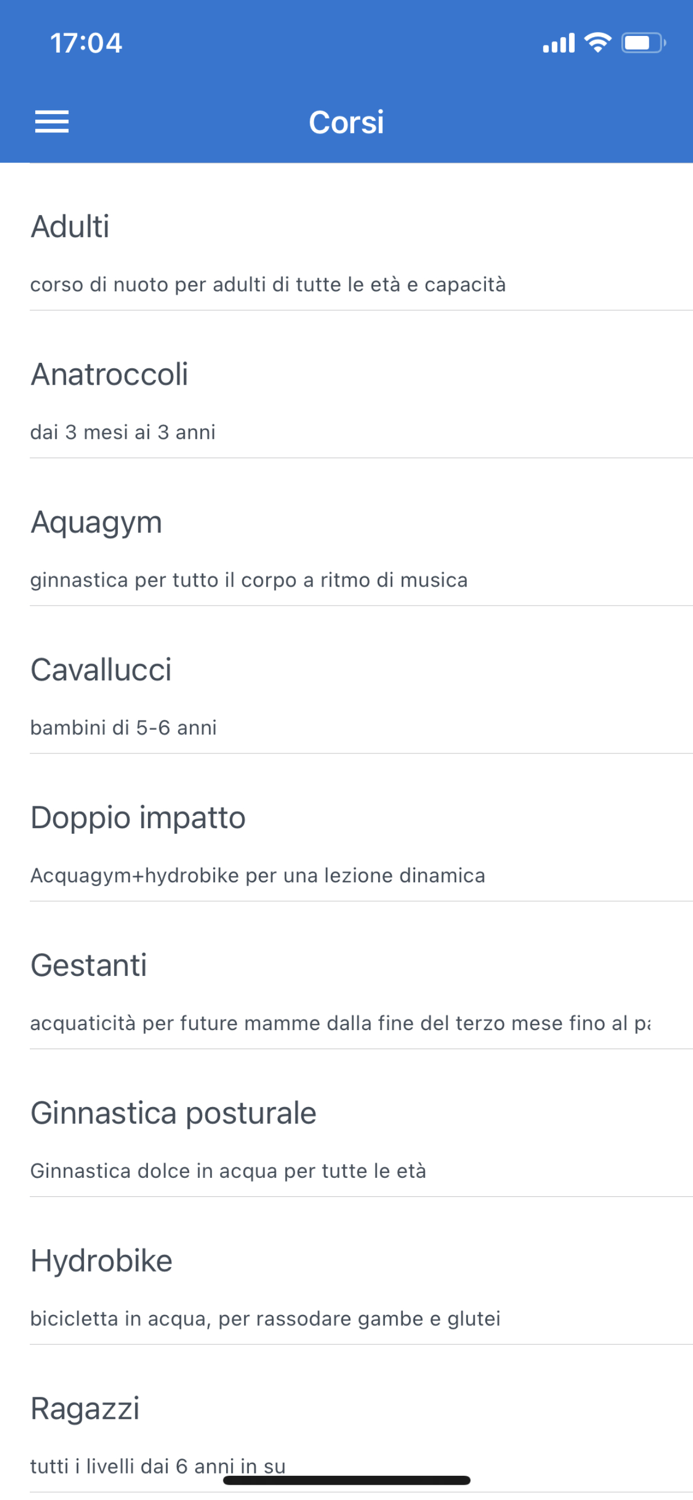Tap the home indicator bar
The height and width of the screenshot is (1500, 693).
(x=346, y=1479)
